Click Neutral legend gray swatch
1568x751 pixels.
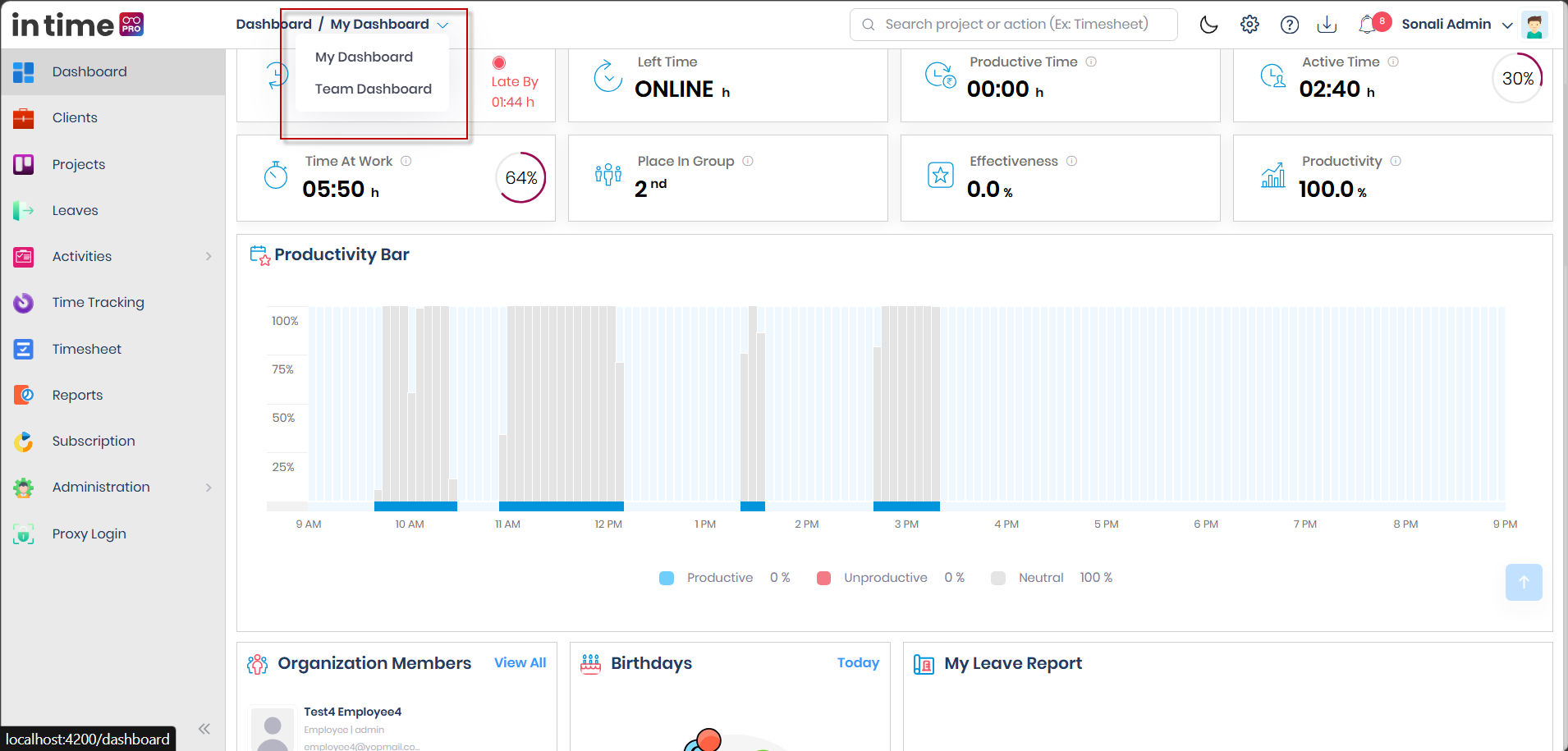[998, 578]
